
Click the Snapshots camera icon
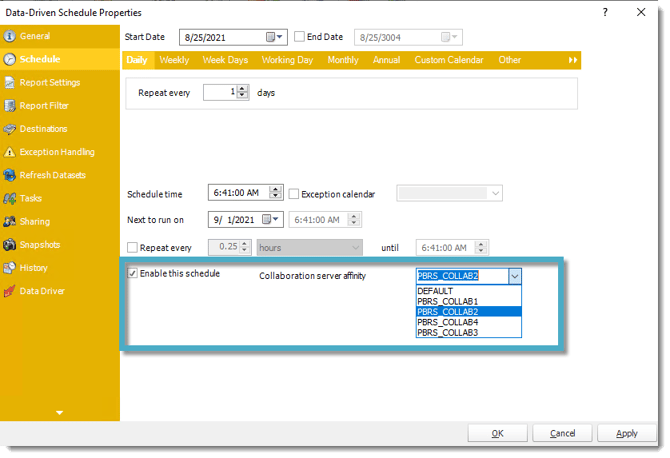click(9, 244)
